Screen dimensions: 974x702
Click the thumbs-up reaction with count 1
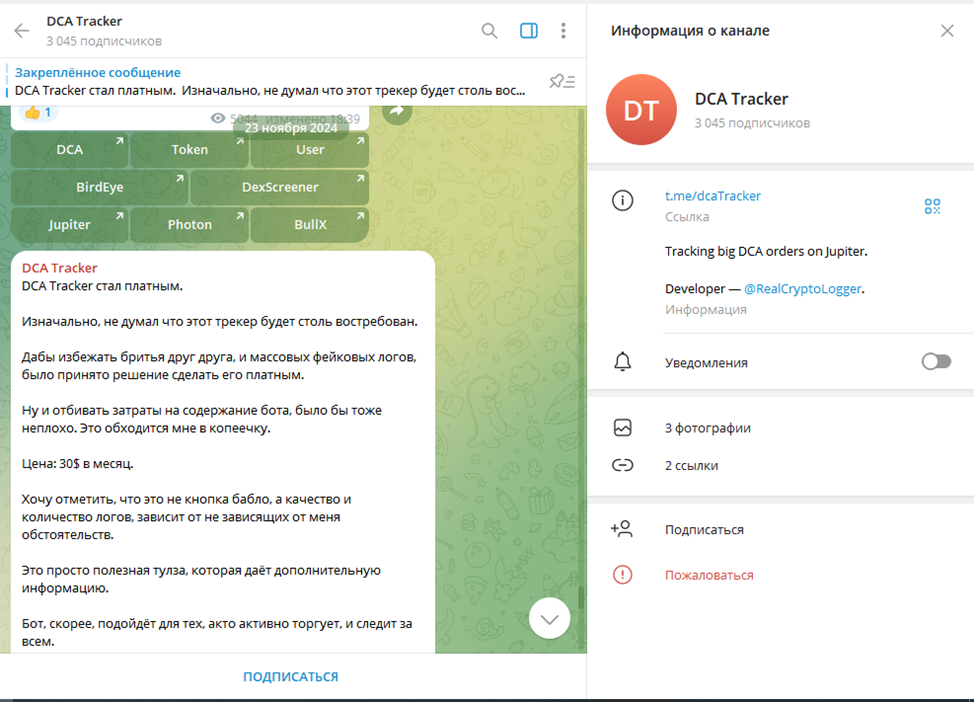click(x=38, y=113)
